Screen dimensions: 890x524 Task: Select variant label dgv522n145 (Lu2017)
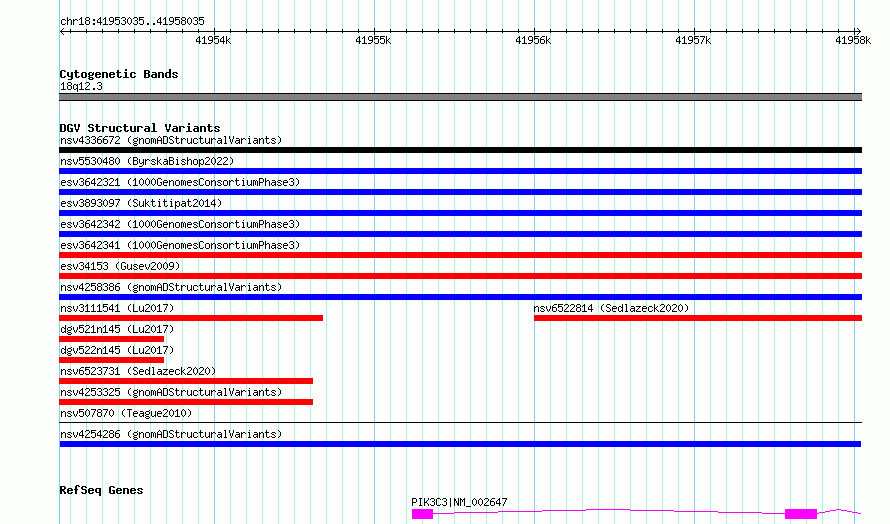pyautogui.click(x=117, y=350)
